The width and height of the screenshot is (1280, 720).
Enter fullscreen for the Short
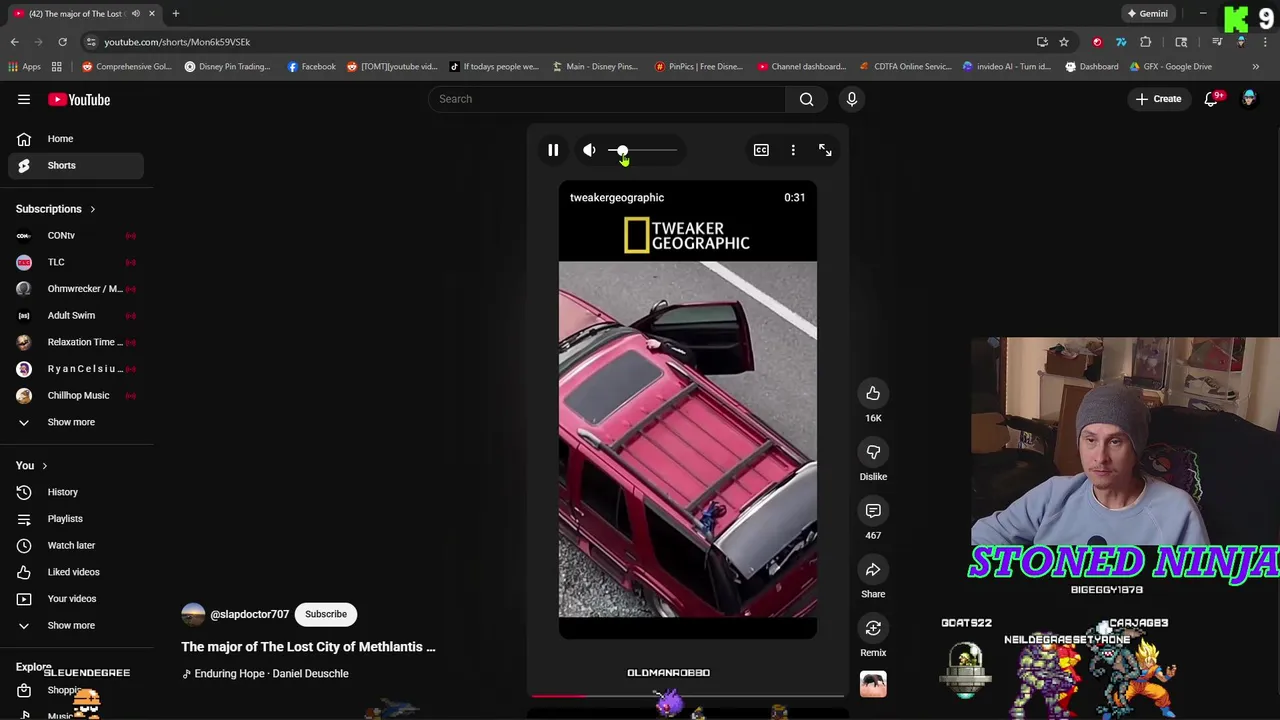point(825,150)
